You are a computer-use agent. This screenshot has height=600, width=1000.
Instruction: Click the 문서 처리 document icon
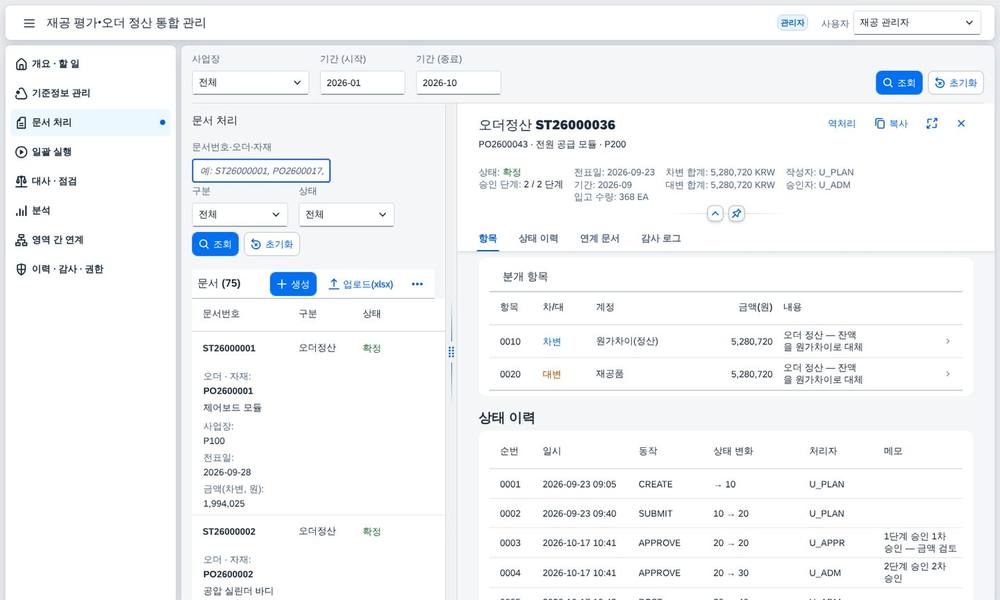pos(21,122)
